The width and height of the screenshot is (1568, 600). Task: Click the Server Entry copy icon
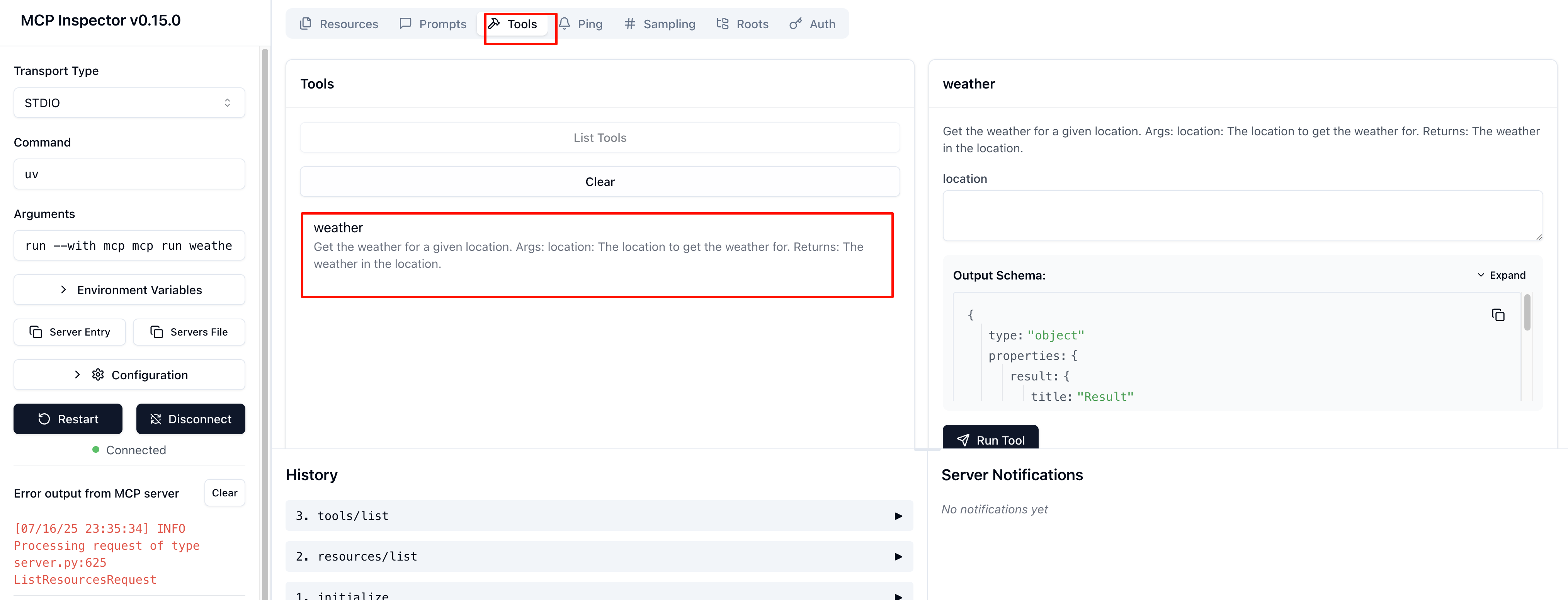pos(36,332)
